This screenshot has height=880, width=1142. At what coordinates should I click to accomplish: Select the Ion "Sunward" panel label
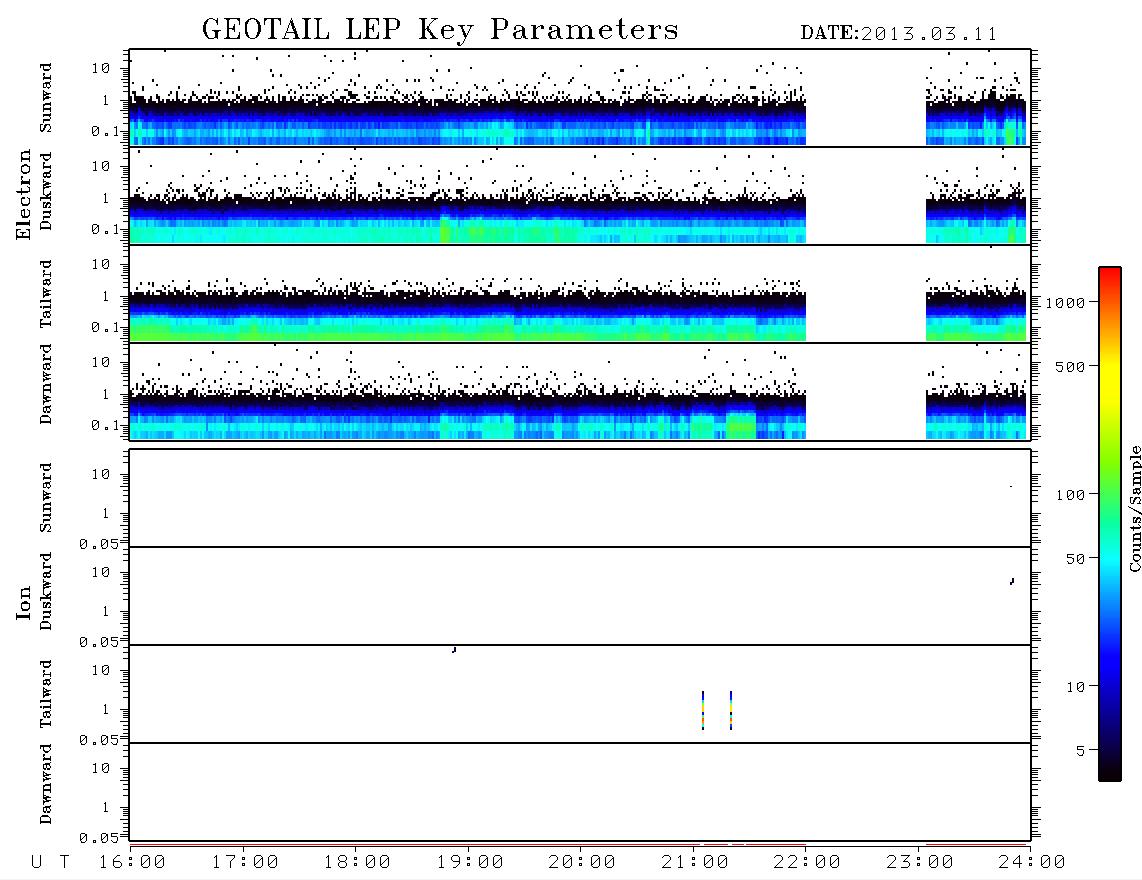click(46, 498)
